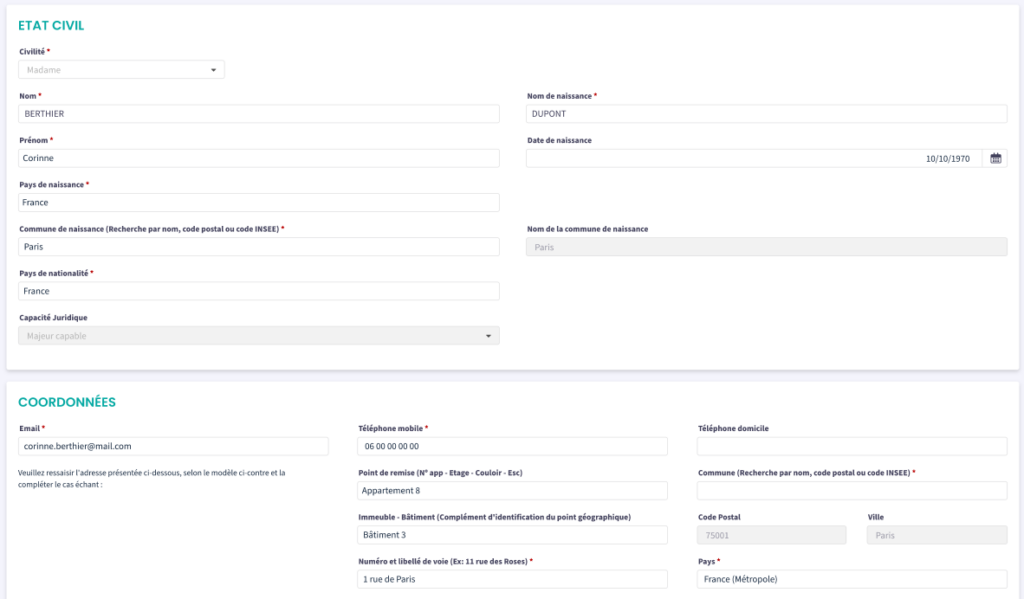
Task: Click the Pays field France (Métropole)
Action: (851, 579)
